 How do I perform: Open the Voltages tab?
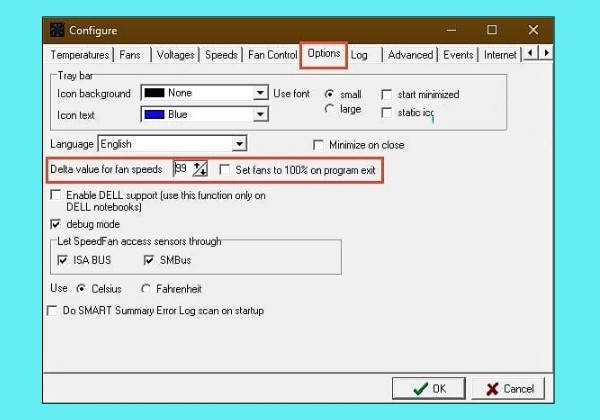pyautogui.click(x=176, y=55)
